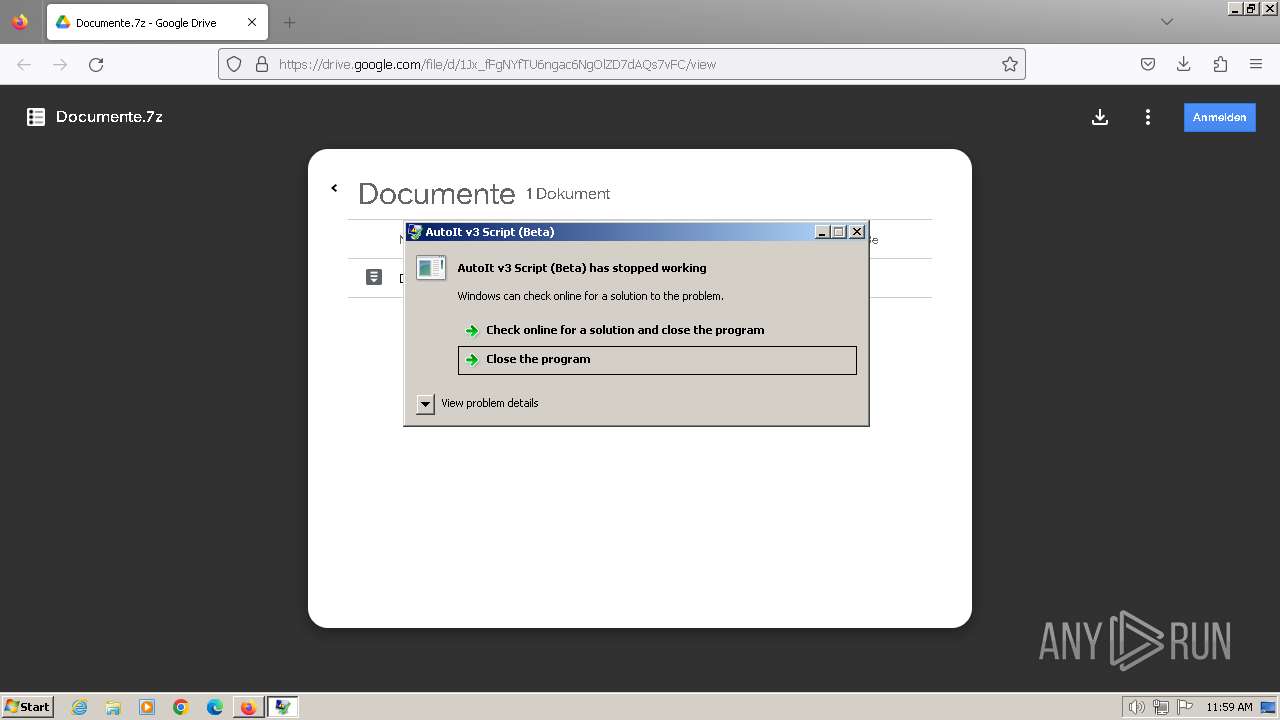Choose Close the program option

point(657,360)
